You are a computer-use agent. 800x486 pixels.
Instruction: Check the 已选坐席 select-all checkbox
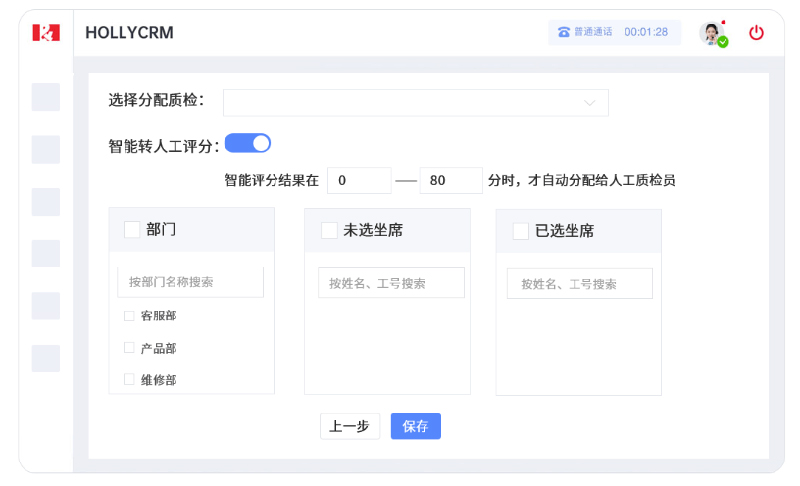coord(520,231)
